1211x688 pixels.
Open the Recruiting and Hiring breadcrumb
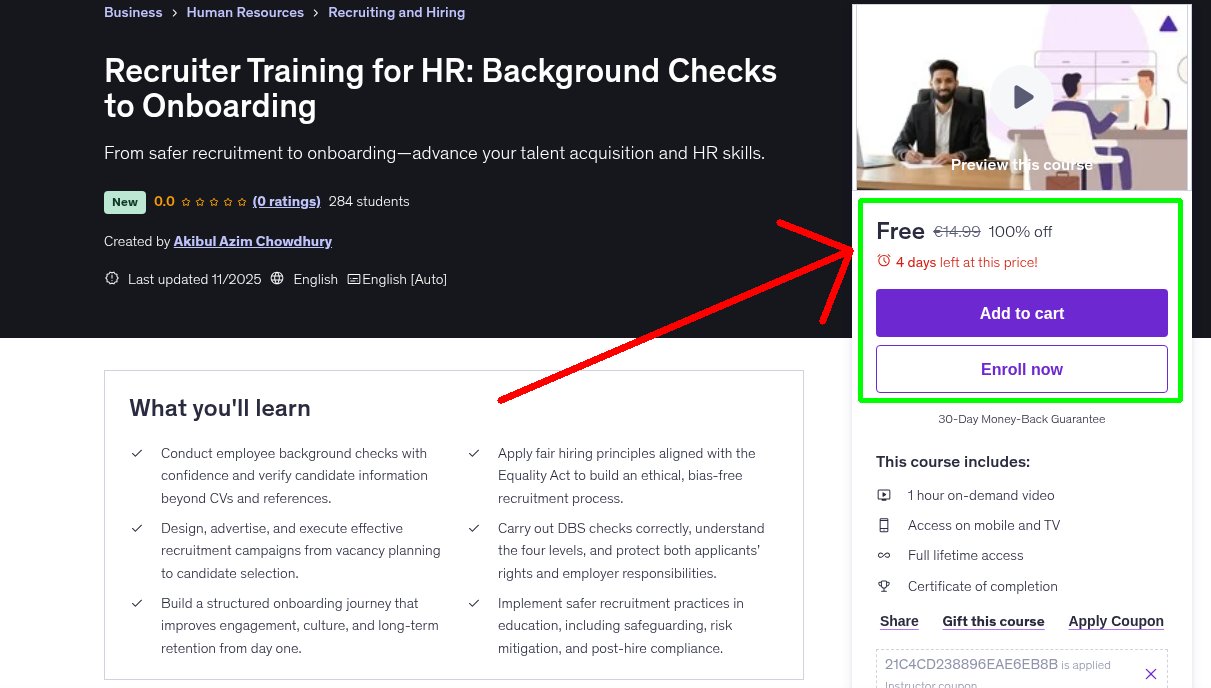(x=396, y=12)
